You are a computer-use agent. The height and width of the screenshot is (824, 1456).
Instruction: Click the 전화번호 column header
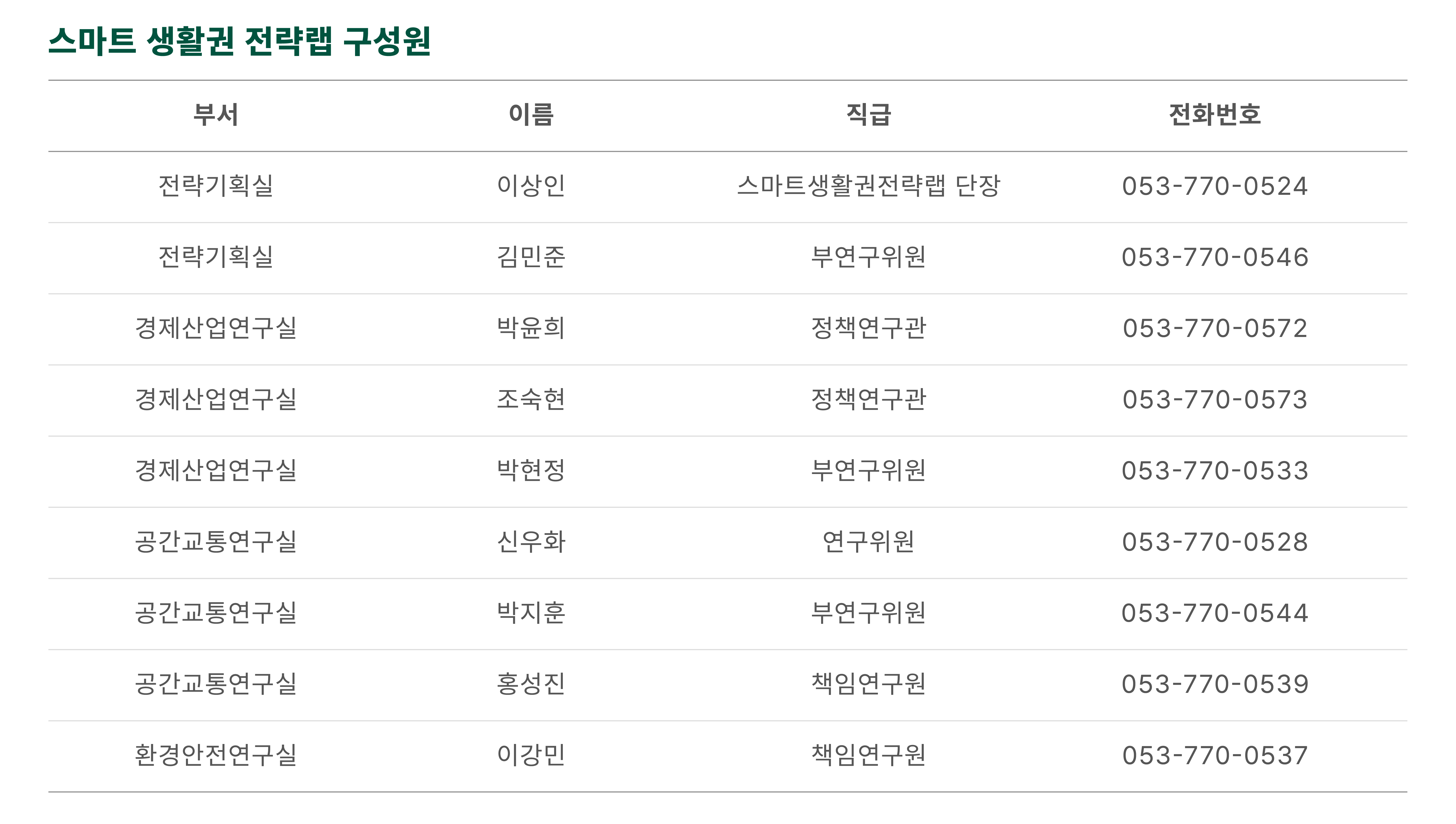click(x=1215, y=115)
